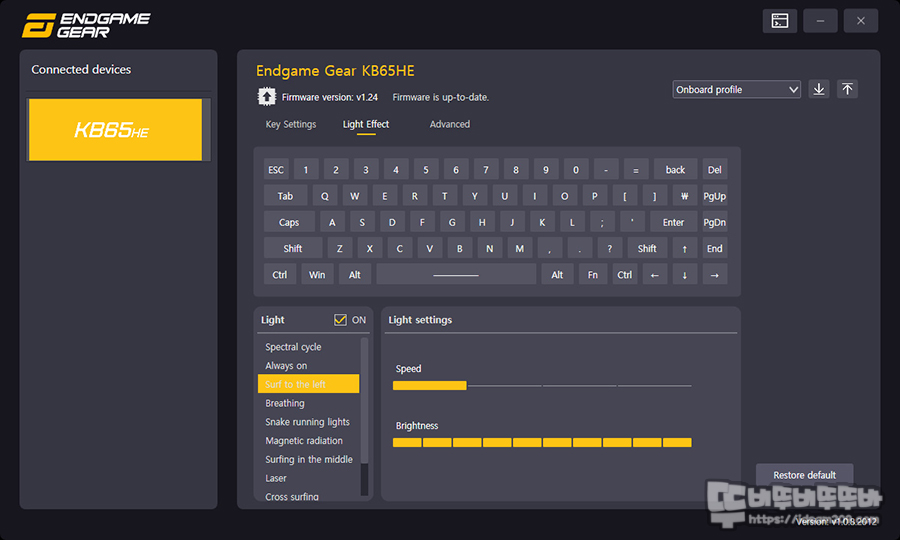Click the A key on keyboard layout
900x540 pixels.
(332, 222)
